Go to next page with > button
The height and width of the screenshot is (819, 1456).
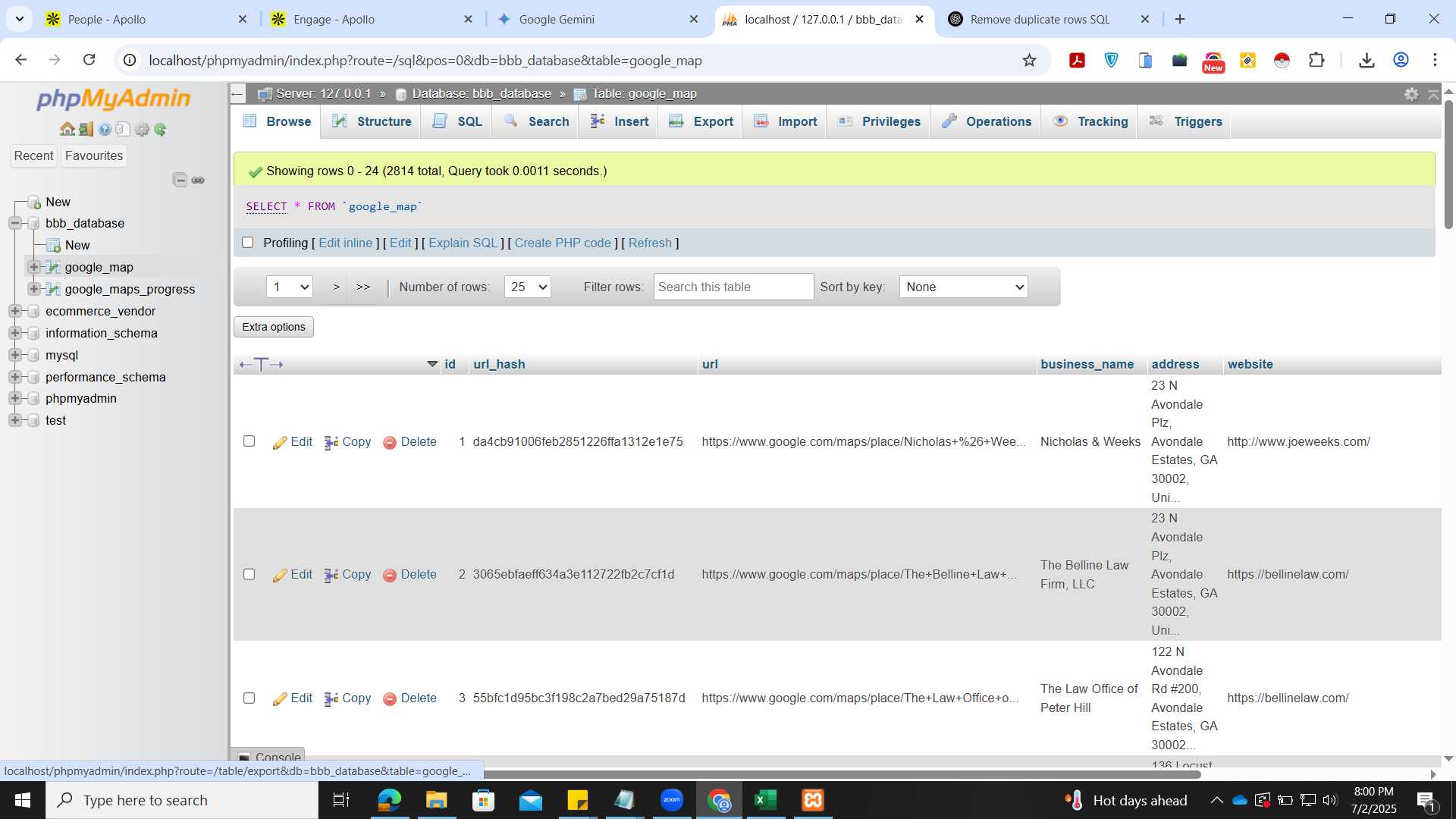pos(336,287)
